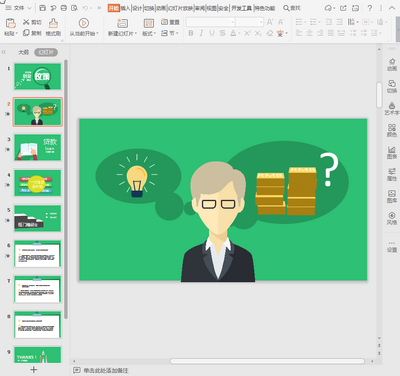Switch to the Insert (插入) ribbon tab

125,8
